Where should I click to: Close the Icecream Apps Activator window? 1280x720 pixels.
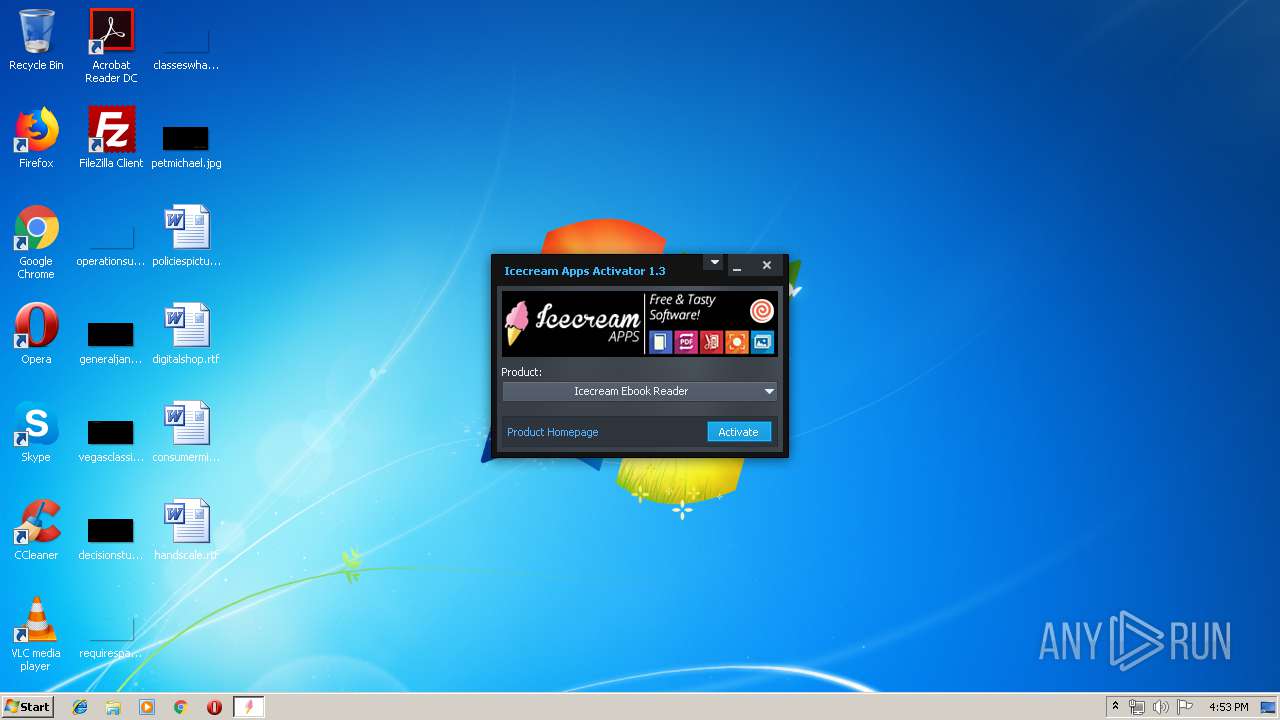point(767,265)
